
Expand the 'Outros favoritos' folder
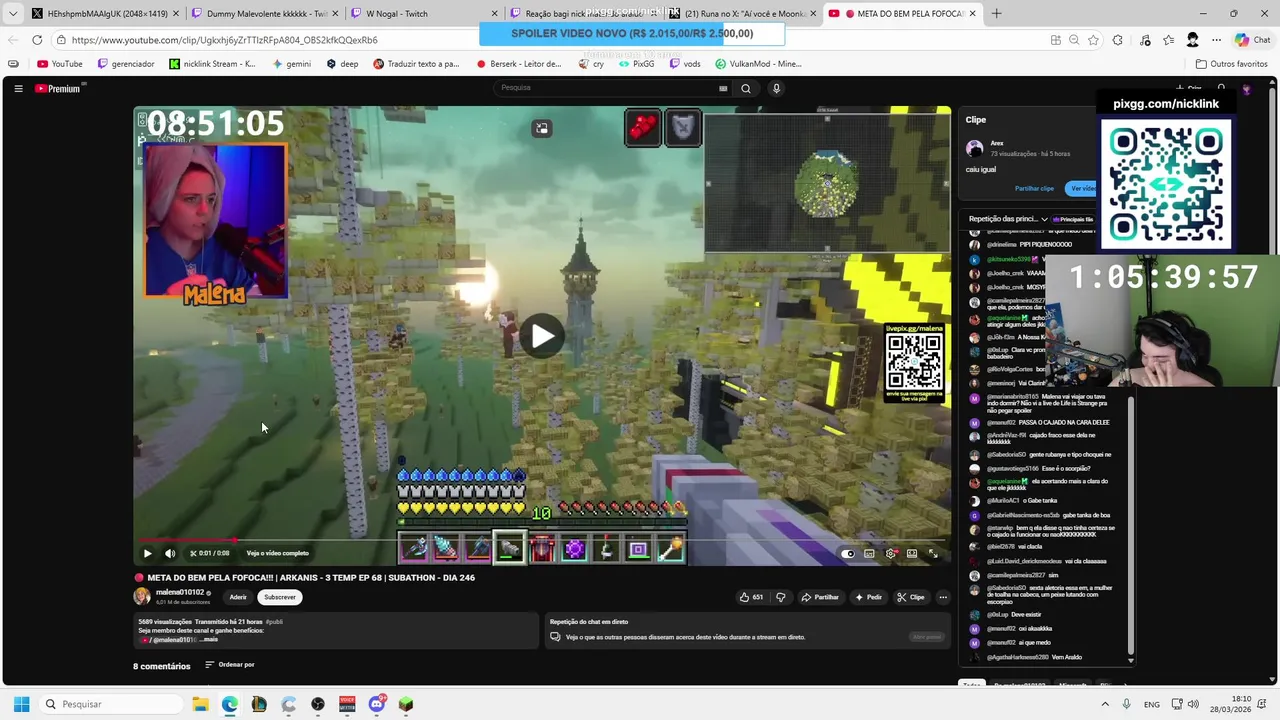1231,64
